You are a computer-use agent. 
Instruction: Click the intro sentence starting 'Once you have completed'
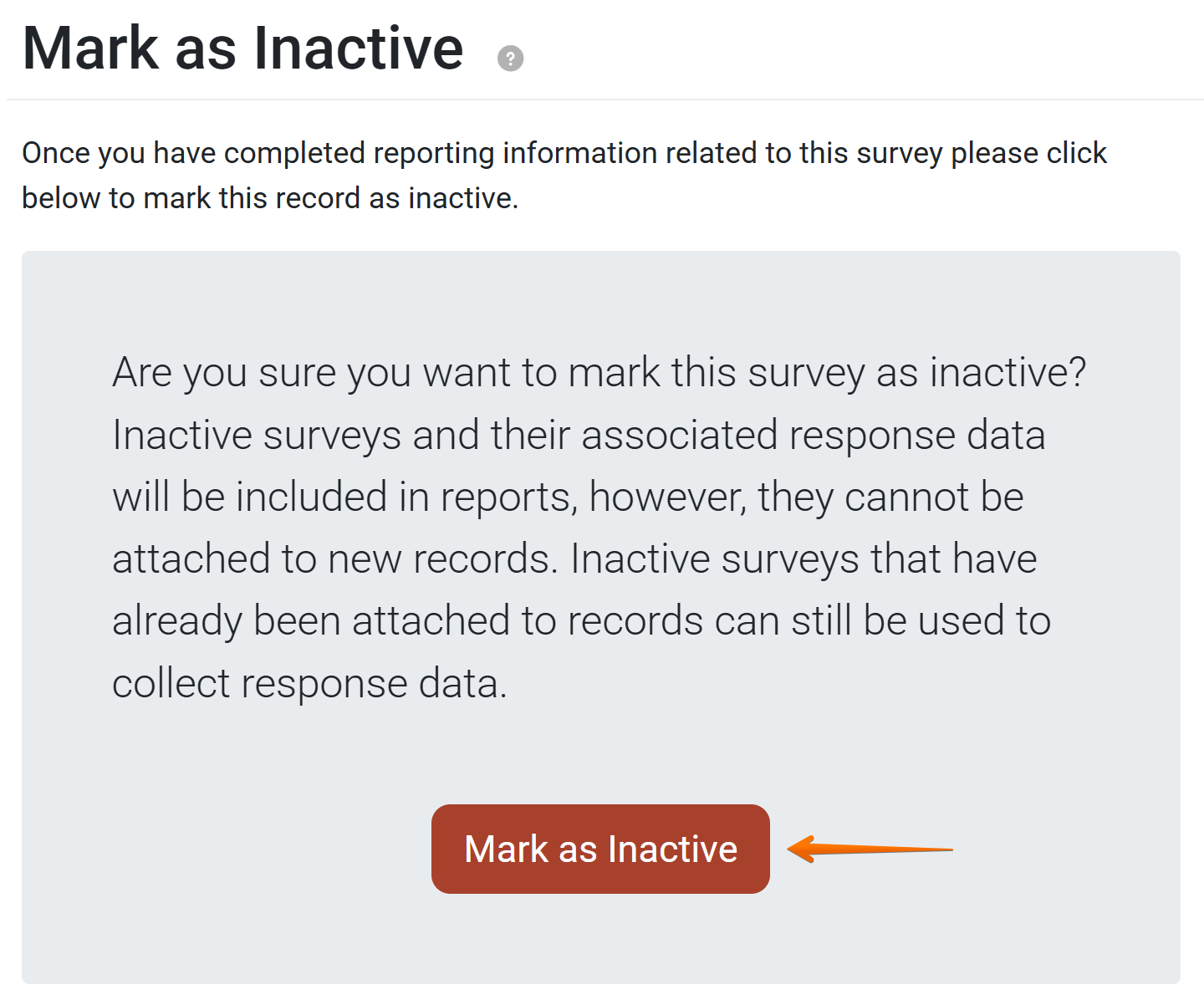pos(564,153)
